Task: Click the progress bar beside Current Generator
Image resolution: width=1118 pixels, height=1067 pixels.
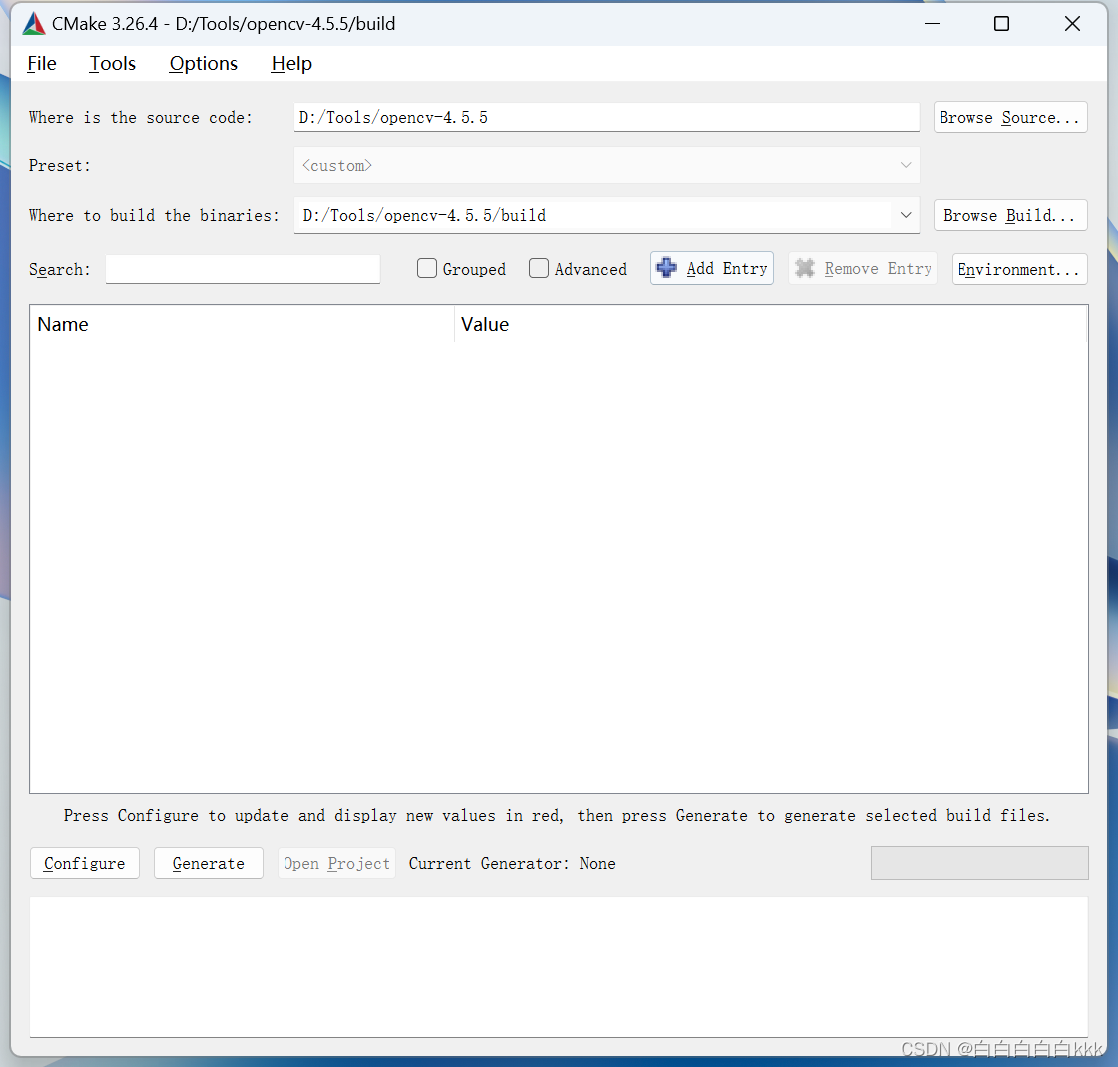Action: [979, 863]
